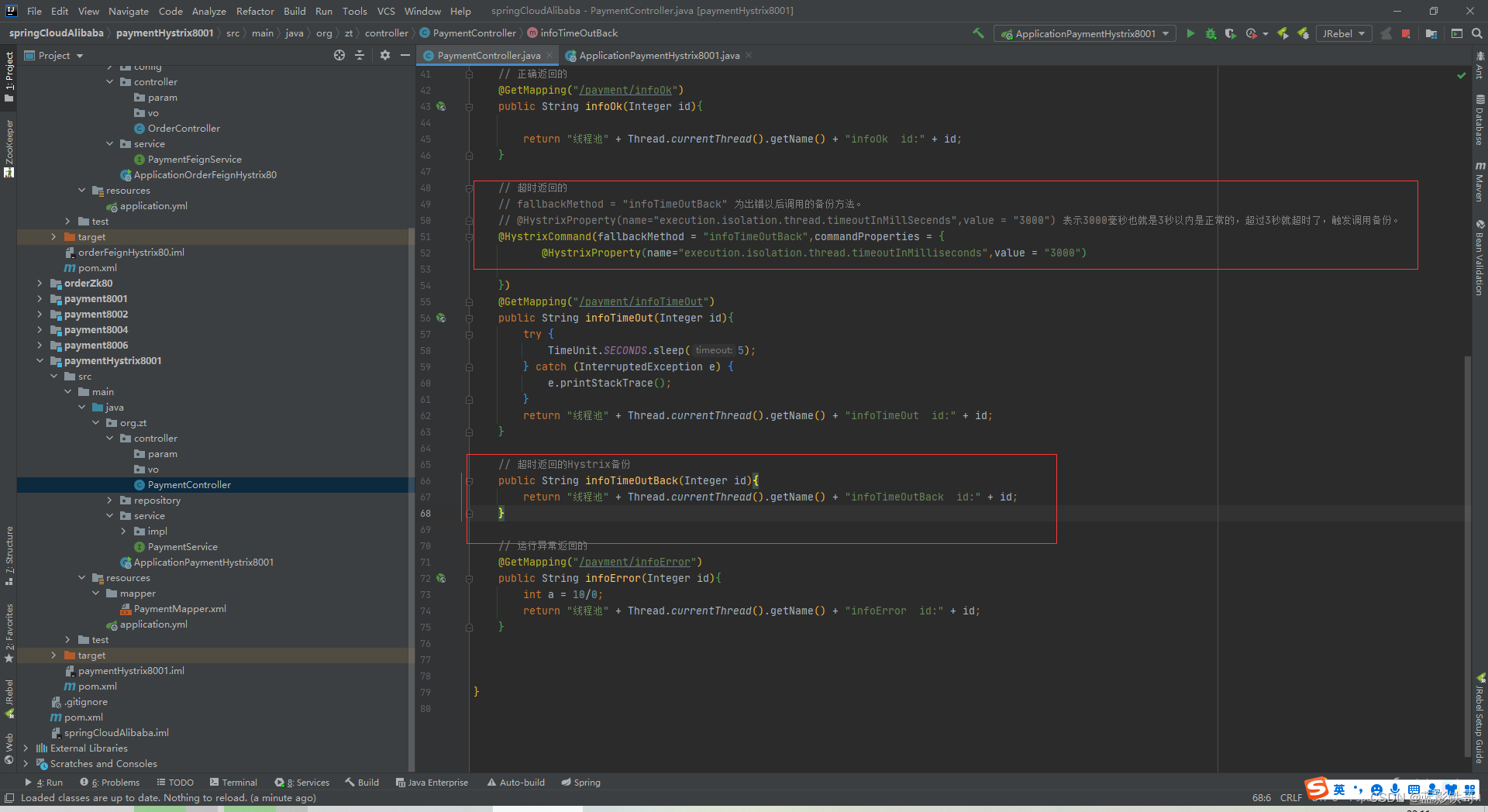Screen dimensions: 1488x812
Task: Run with coverage icon
Action: (1230, 33)
